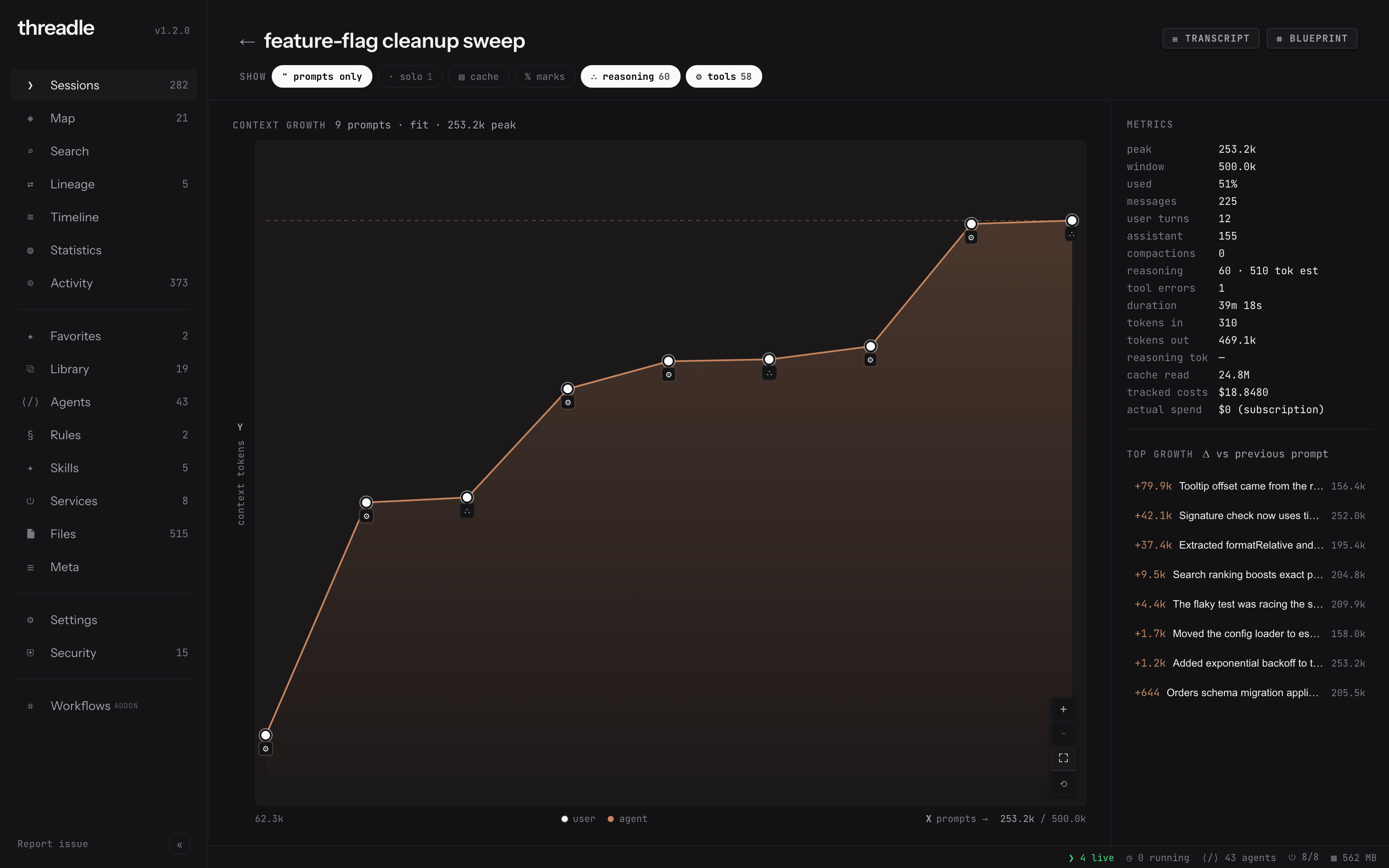
Task: Toggle the 'solo 1' filter chip
Action: pyautogui.click(x=410, y=76)
